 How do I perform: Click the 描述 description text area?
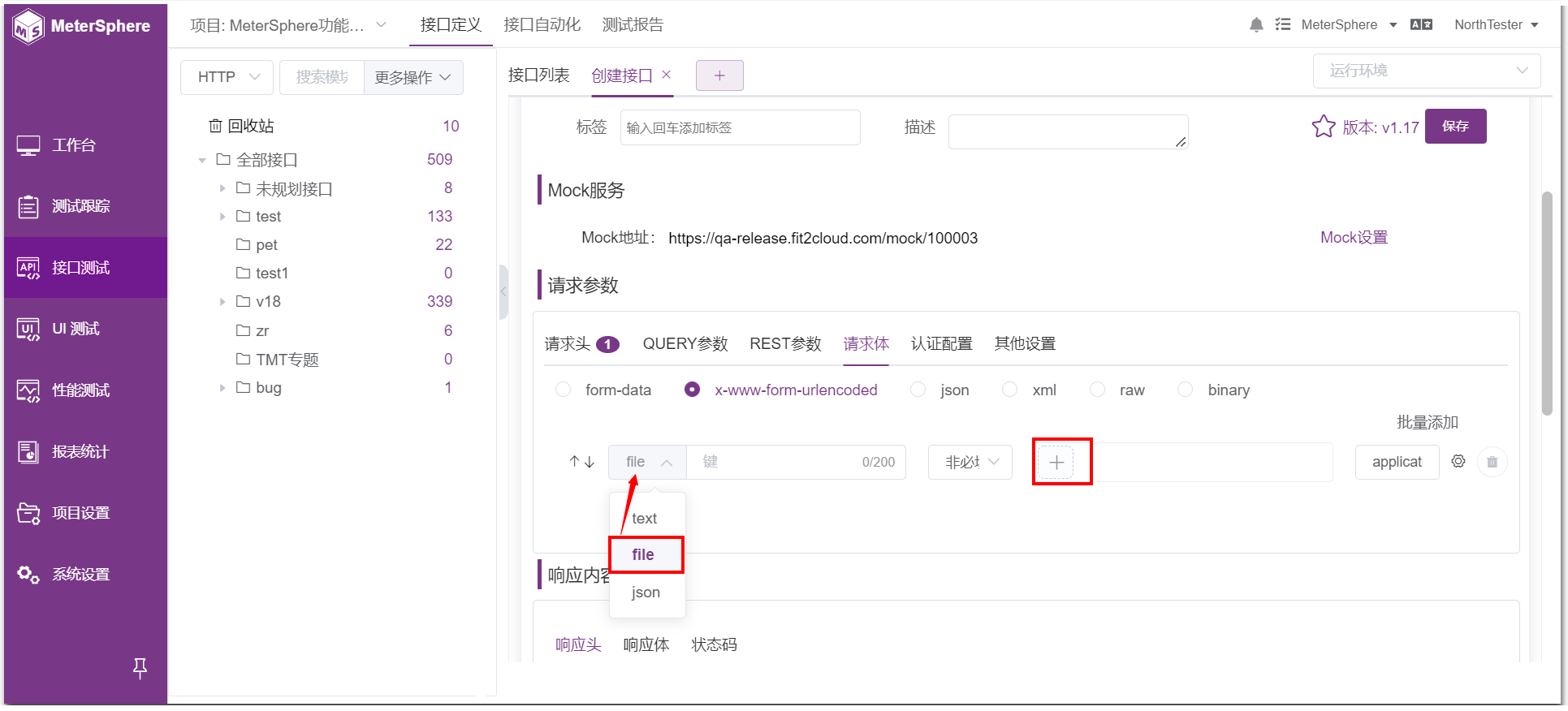[1069, 131]
